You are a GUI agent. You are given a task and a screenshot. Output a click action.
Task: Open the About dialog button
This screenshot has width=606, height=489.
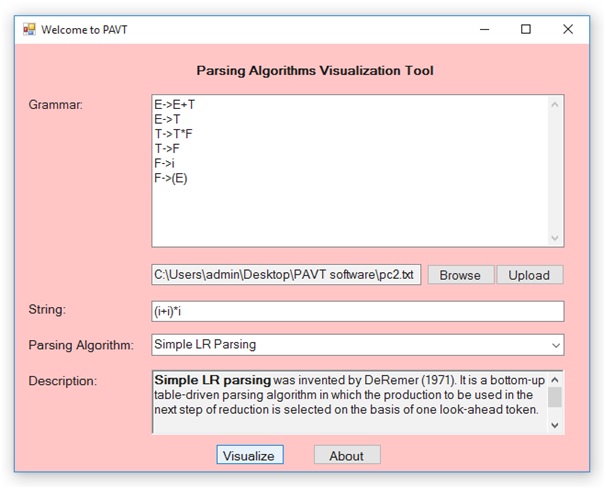[x=347, y=455]
